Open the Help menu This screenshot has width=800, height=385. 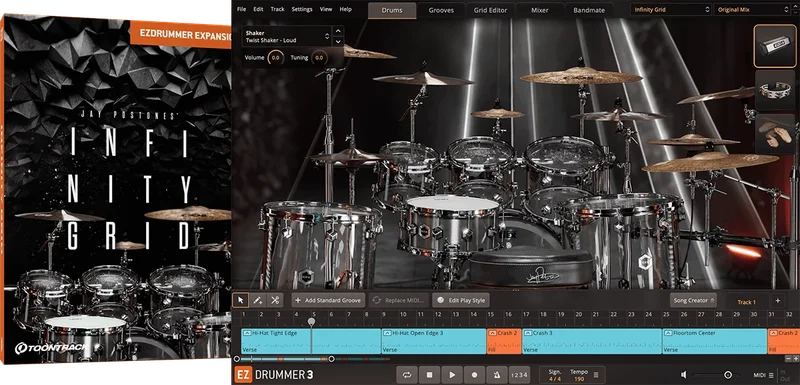click(x=345, y=9)
